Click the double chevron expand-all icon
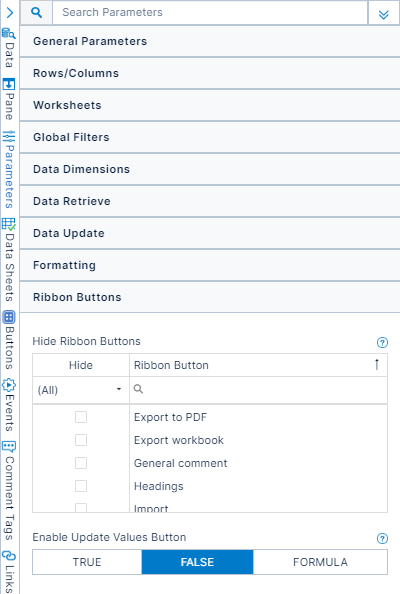Viewport: 400px width, 594px height. tap(384, 14)
